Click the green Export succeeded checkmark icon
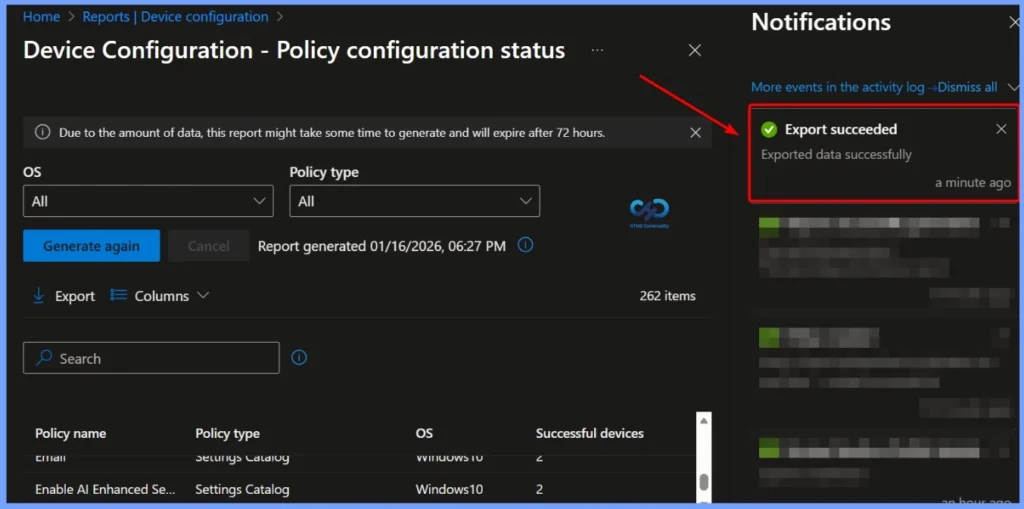 (769, 129)
